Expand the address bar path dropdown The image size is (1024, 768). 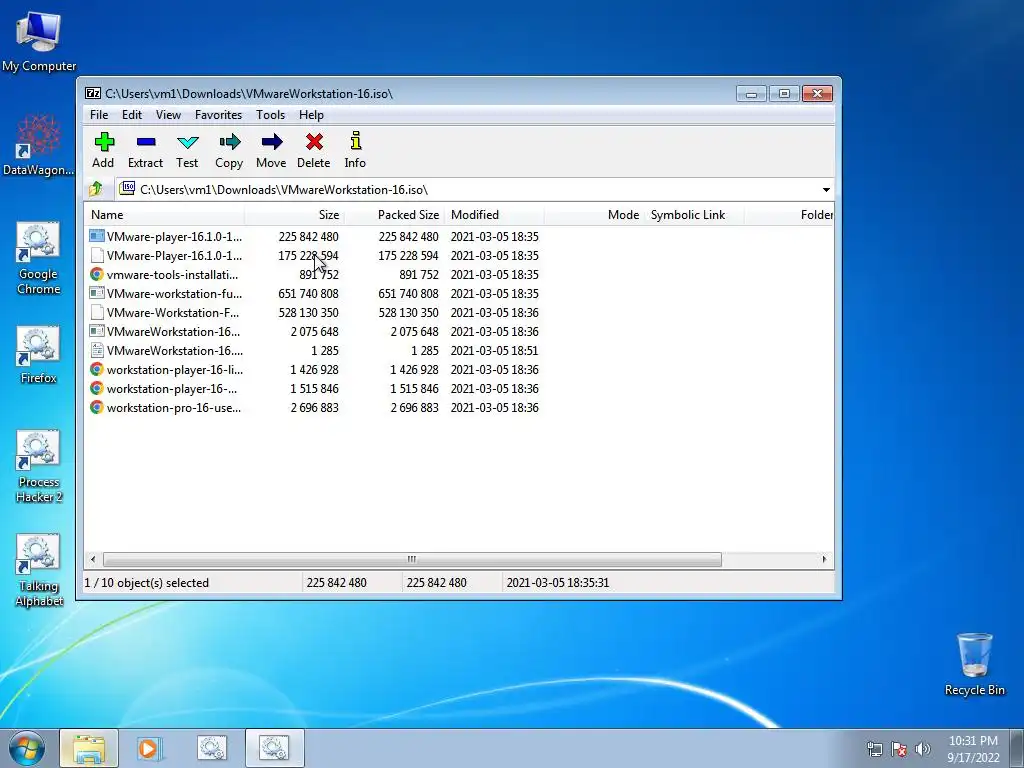pyautogui.click(x=826, y=189)
